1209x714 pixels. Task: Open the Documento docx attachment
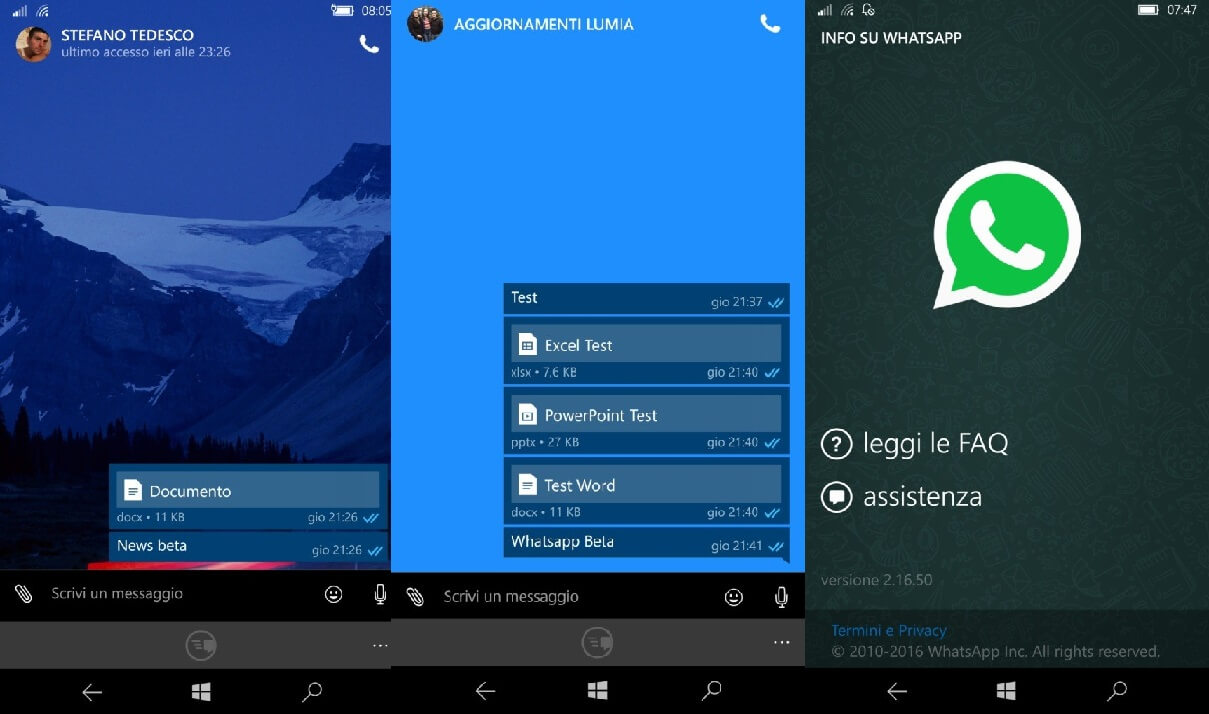[248, 491]
